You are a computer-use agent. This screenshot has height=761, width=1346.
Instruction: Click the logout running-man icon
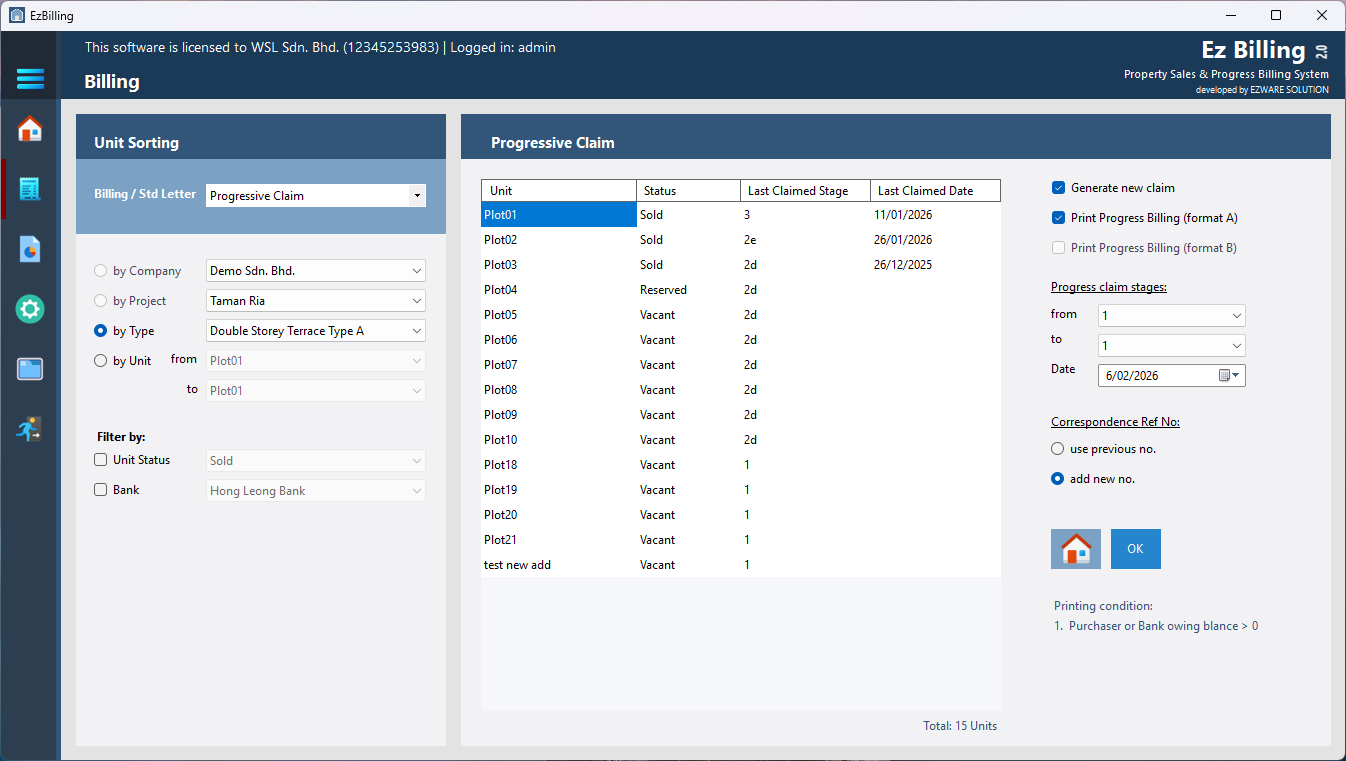point(30,429)
